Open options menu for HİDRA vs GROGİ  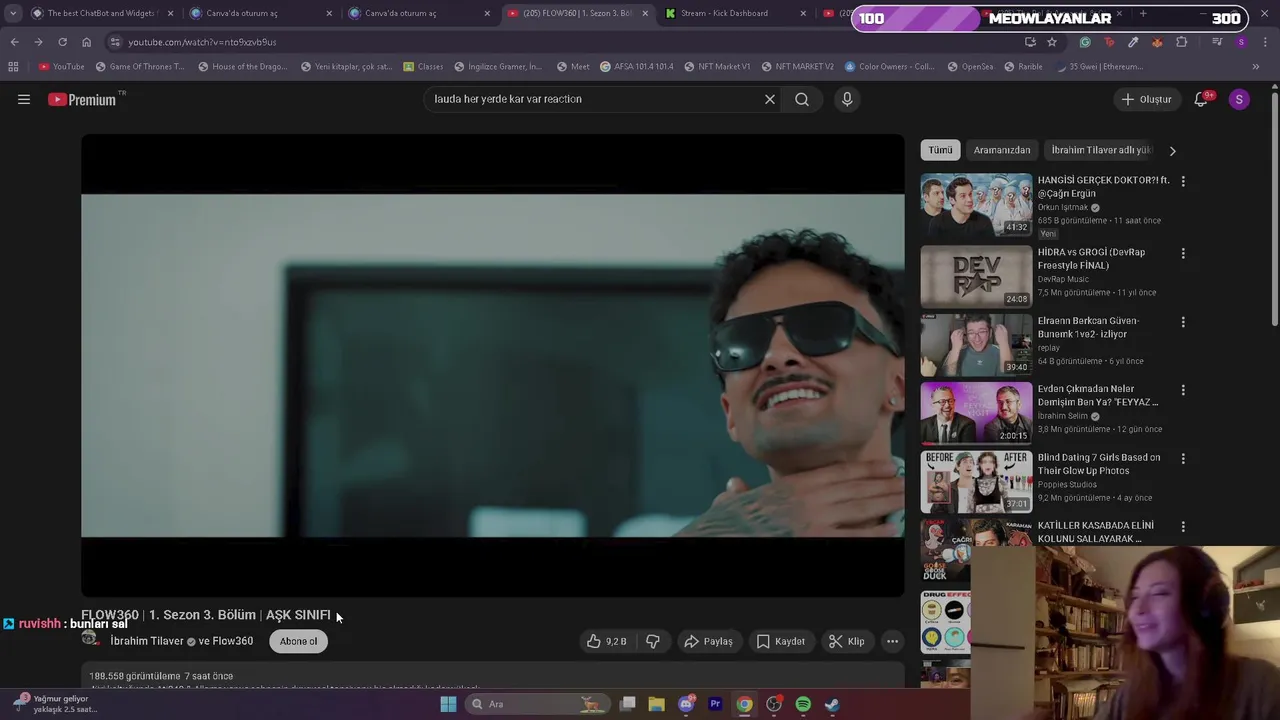point(1183,253)
